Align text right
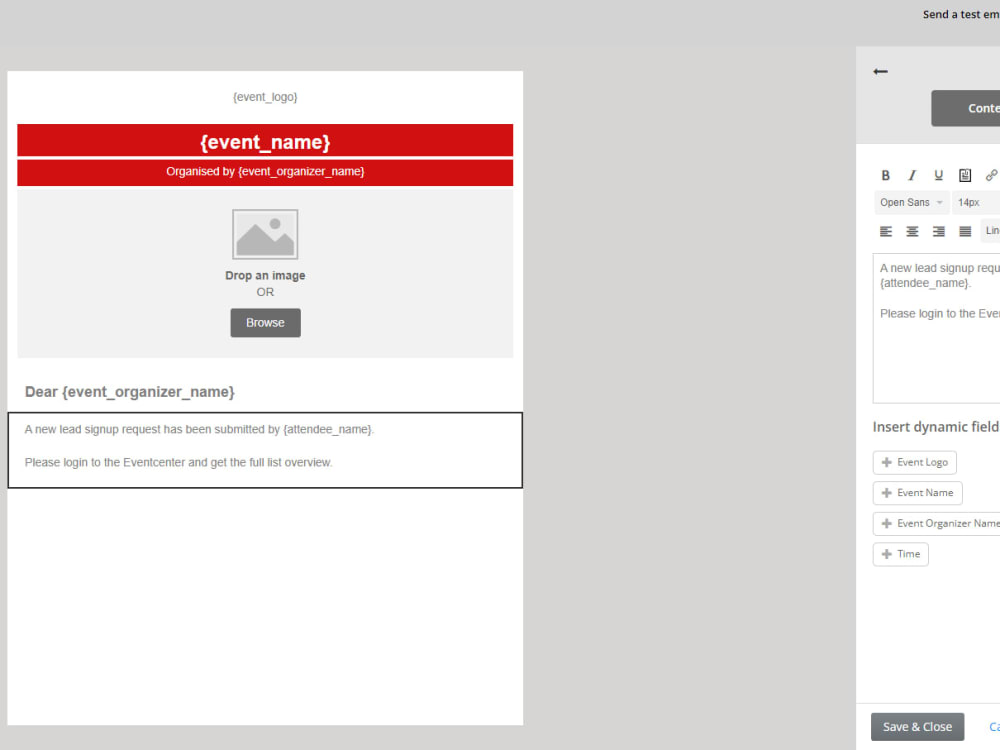This screenshot has width=1000, height=750. point(939,232)
